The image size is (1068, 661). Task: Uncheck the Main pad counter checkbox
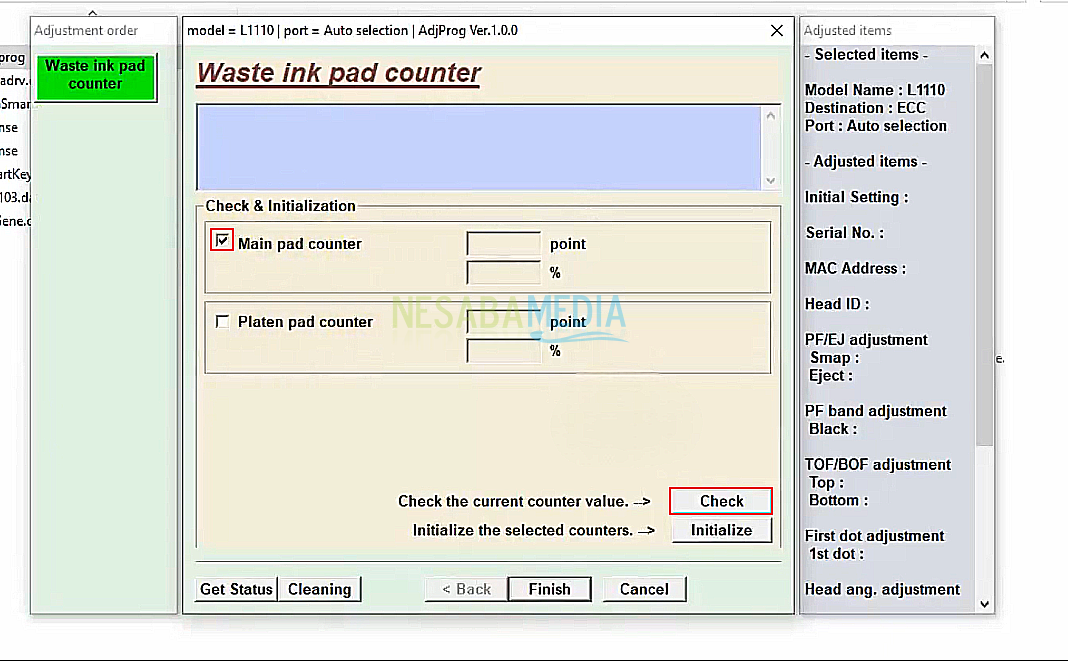point(222,241)
